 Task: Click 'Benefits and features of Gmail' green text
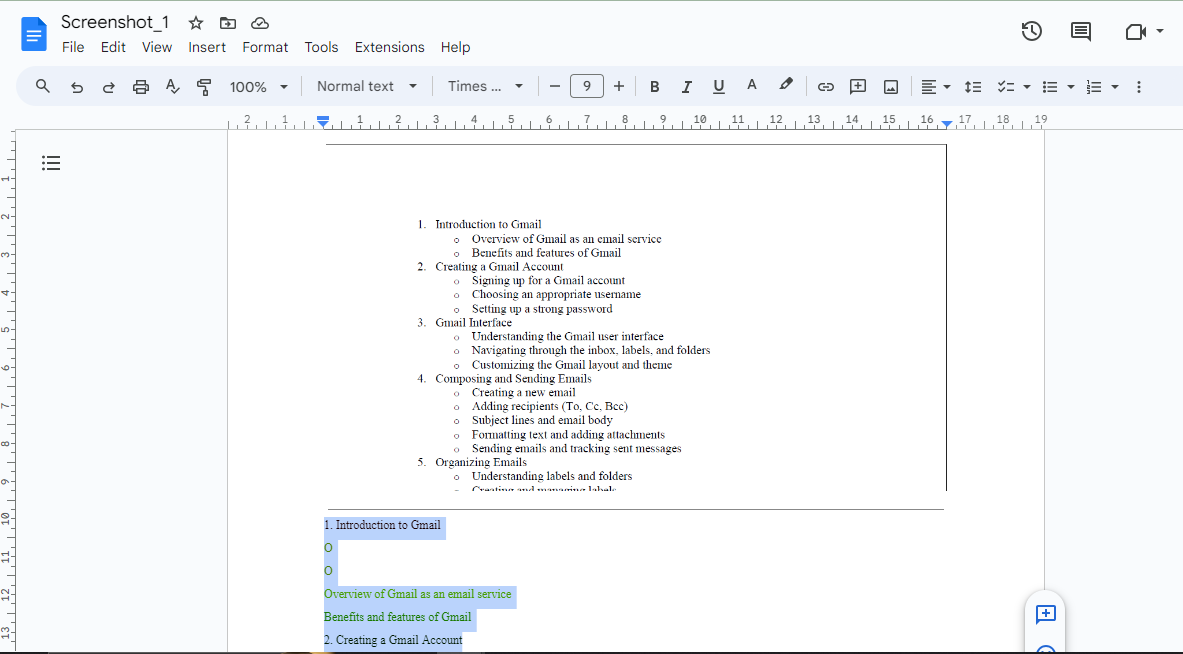(397, 617)
